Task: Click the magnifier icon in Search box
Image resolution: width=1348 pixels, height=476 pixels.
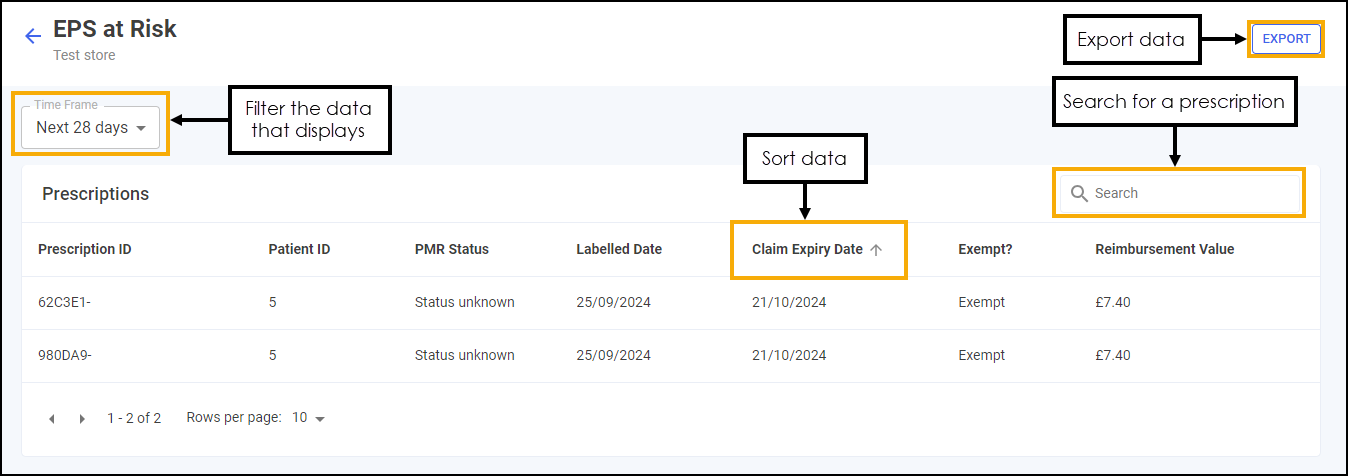Action: coord(1079,193)
